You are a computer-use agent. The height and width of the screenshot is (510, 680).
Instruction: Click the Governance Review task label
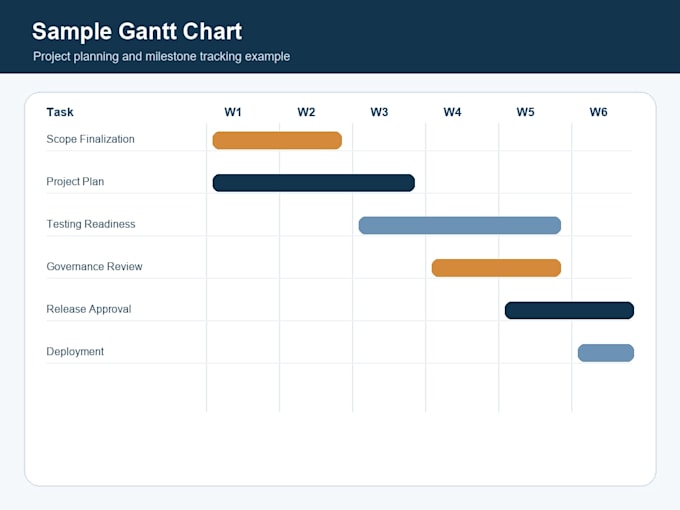pyautogui.click(x=94, y=267)
